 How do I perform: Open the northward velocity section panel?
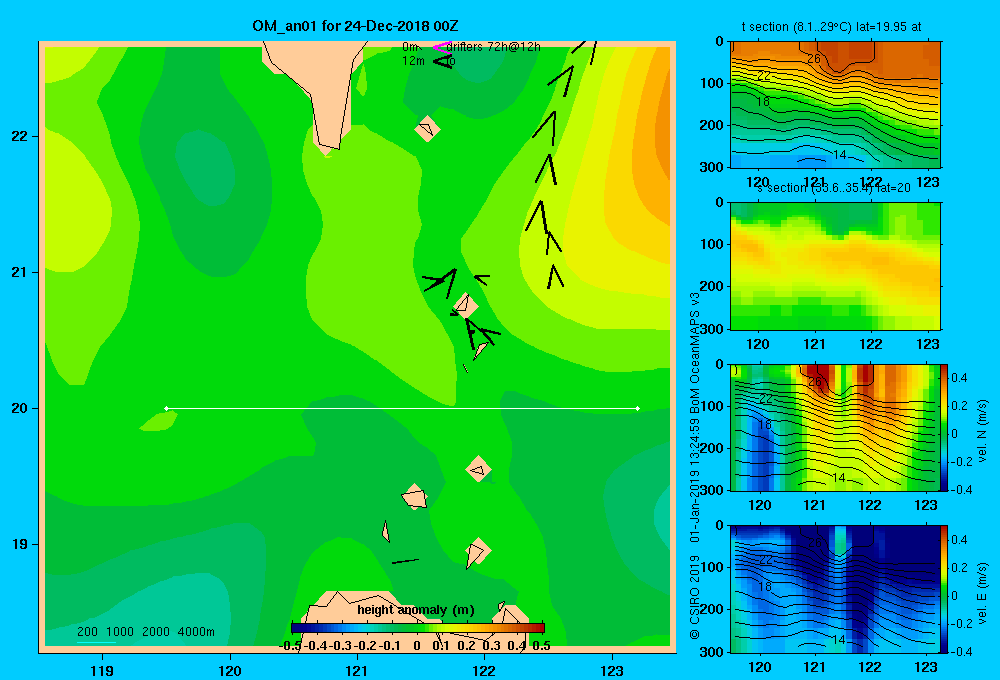[x=835, y=427]
